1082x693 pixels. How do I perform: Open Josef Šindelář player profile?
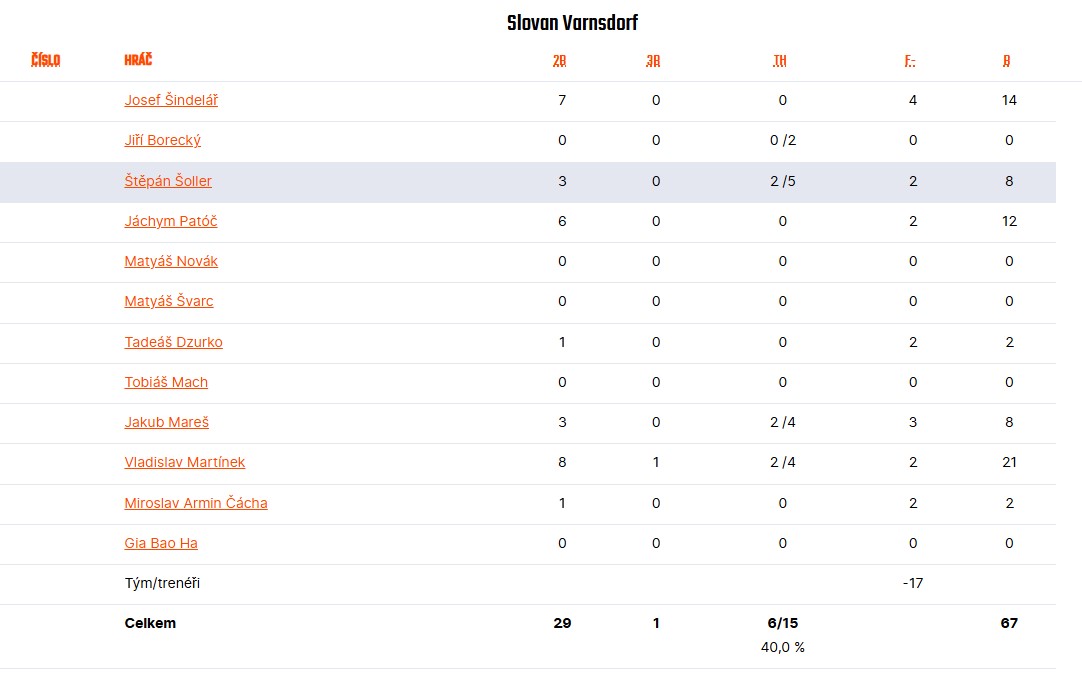[171, 100]
